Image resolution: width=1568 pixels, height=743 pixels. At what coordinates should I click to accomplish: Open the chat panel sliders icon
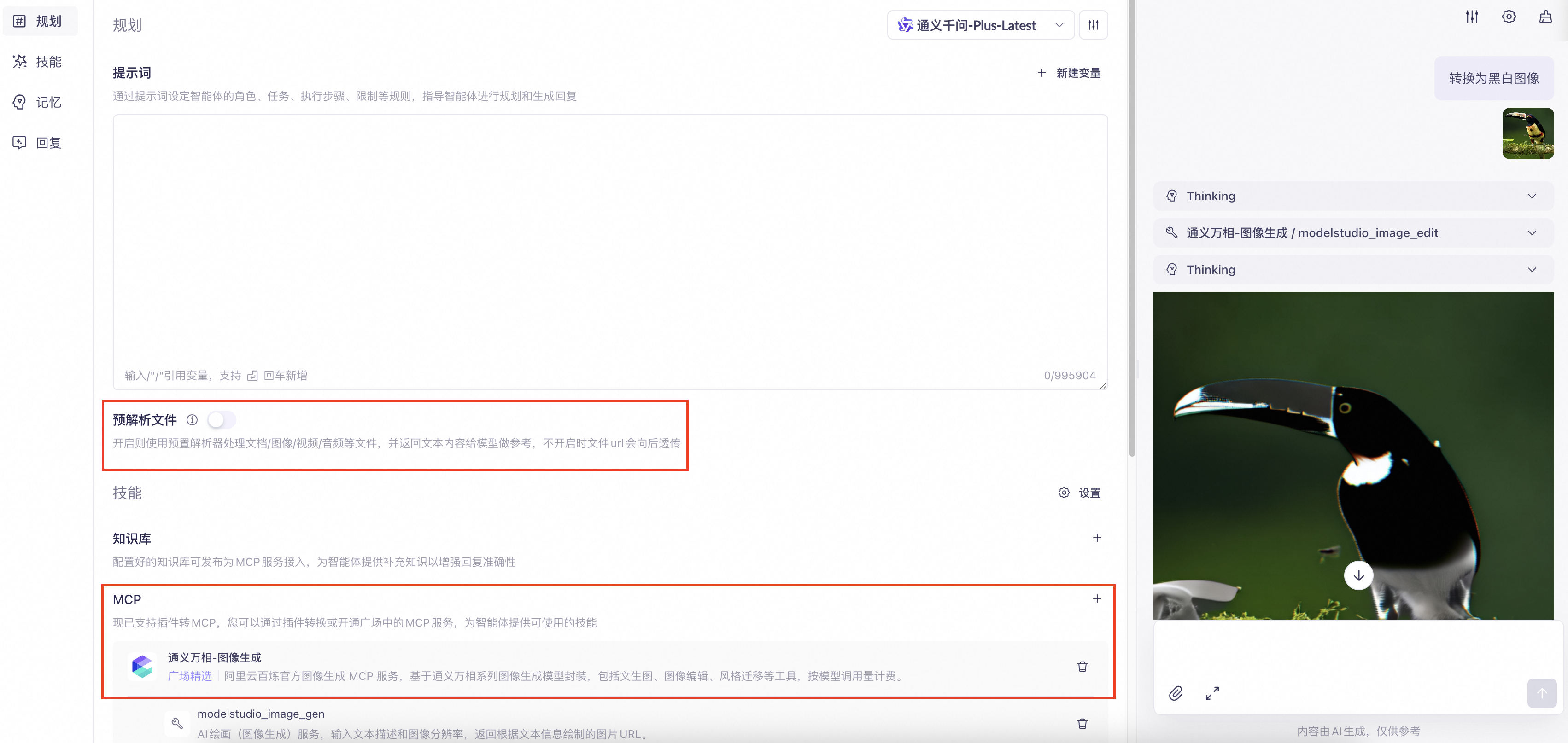1472,17
